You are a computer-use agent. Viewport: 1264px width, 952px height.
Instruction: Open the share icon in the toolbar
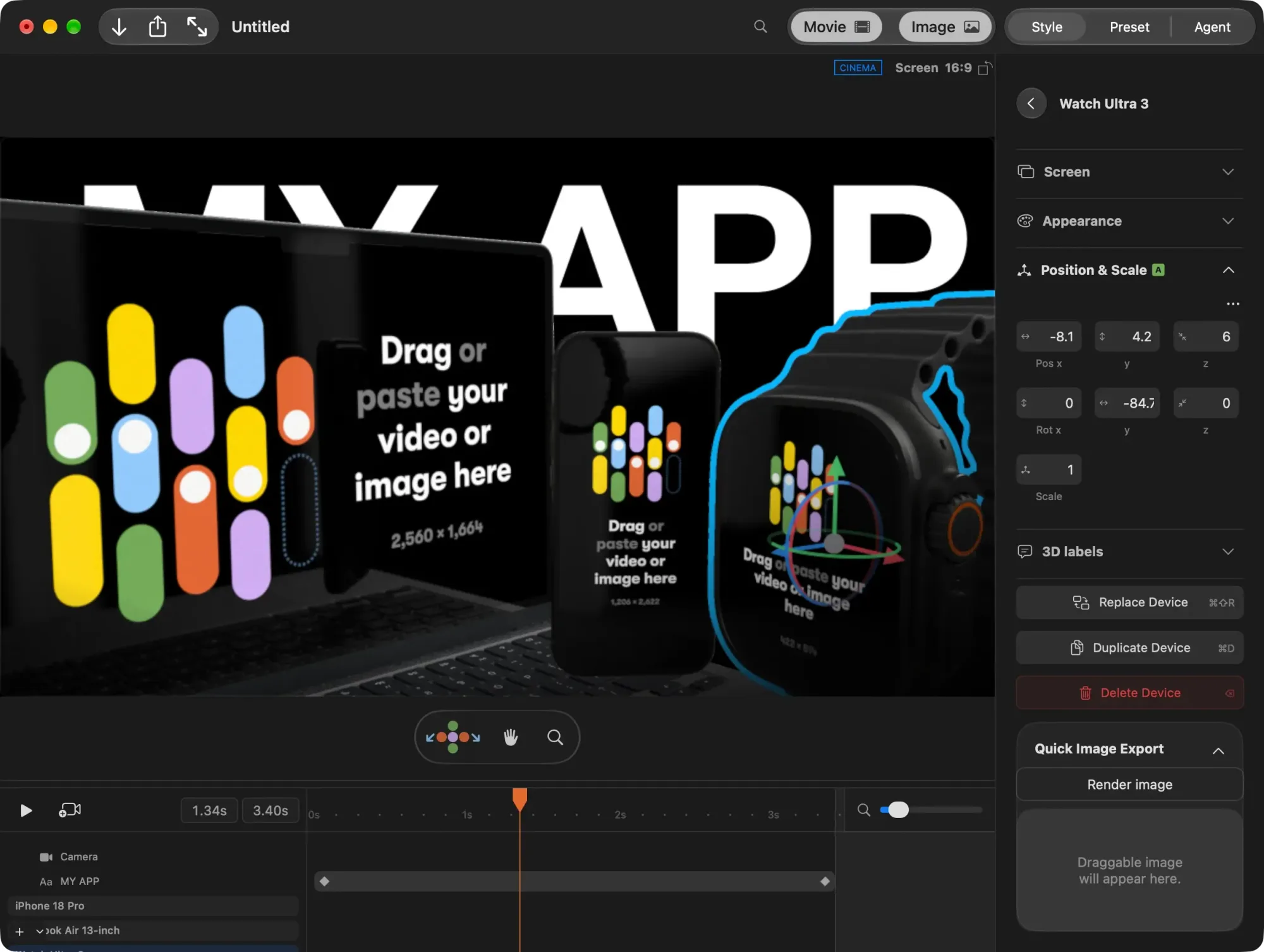click(x=157, y=27)
